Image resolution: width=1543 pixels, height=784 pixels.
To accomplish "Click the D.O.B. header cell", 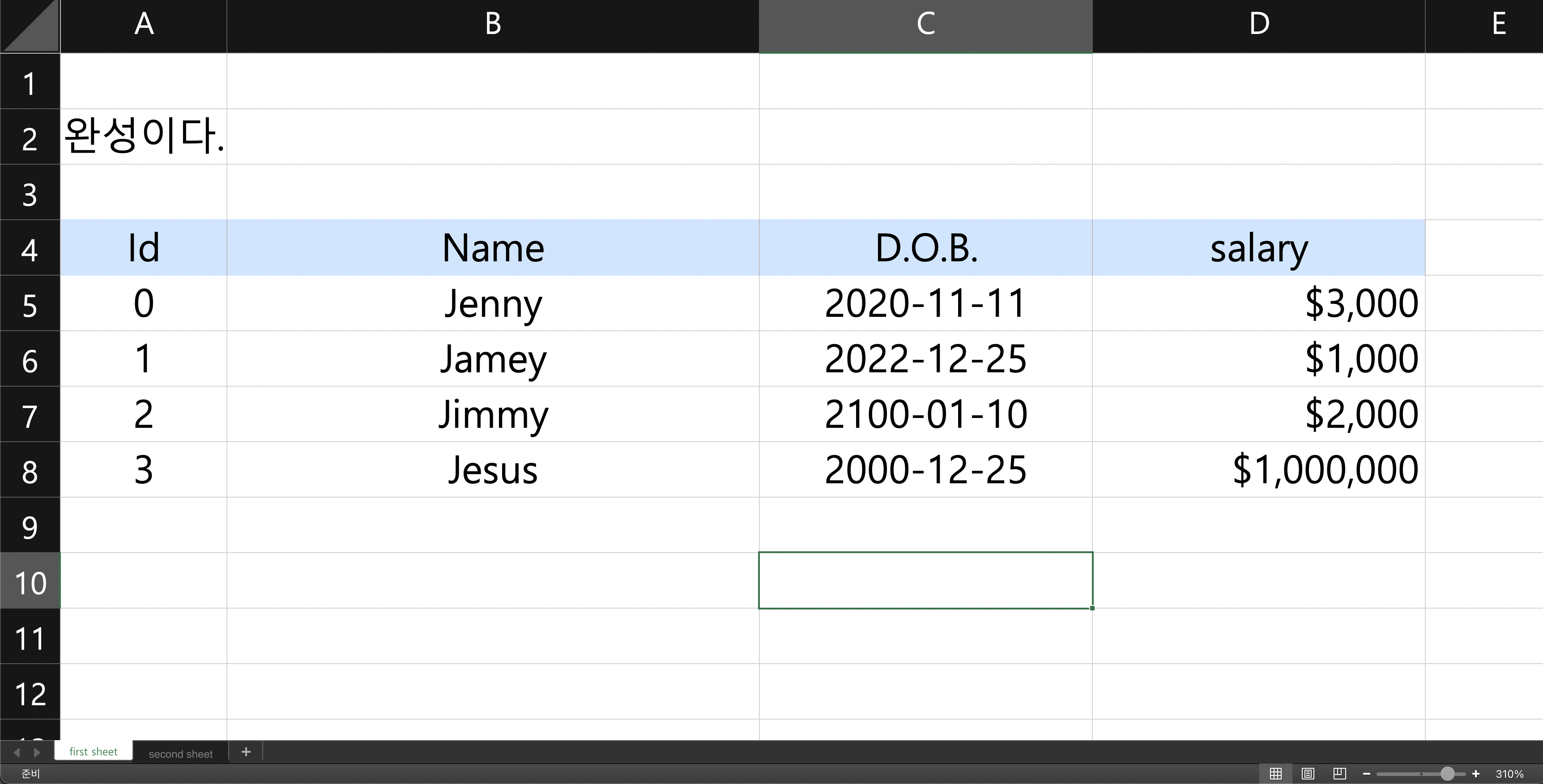I will tap(925, 248).
